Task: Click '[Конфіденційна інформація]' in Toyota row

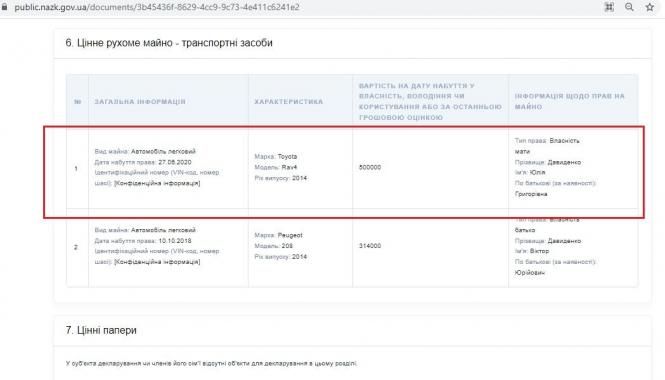Action: point(157,183)
